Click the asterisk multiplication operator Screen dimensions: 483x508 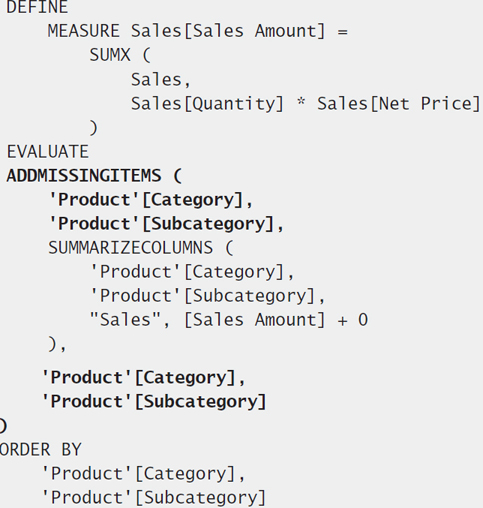301,102
